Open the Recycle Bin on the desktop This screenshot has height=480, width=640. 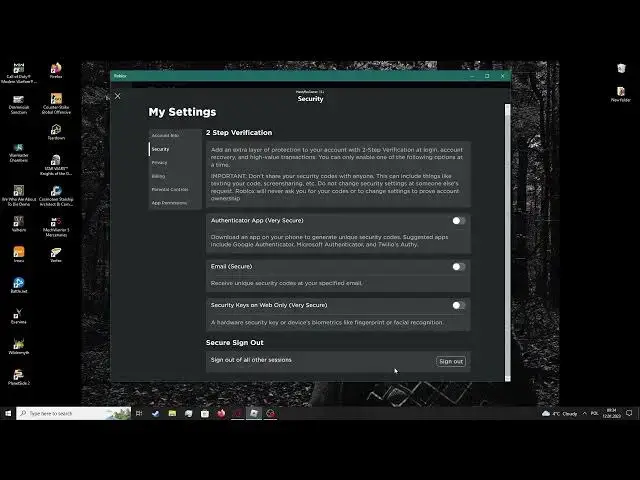(621, 68)
